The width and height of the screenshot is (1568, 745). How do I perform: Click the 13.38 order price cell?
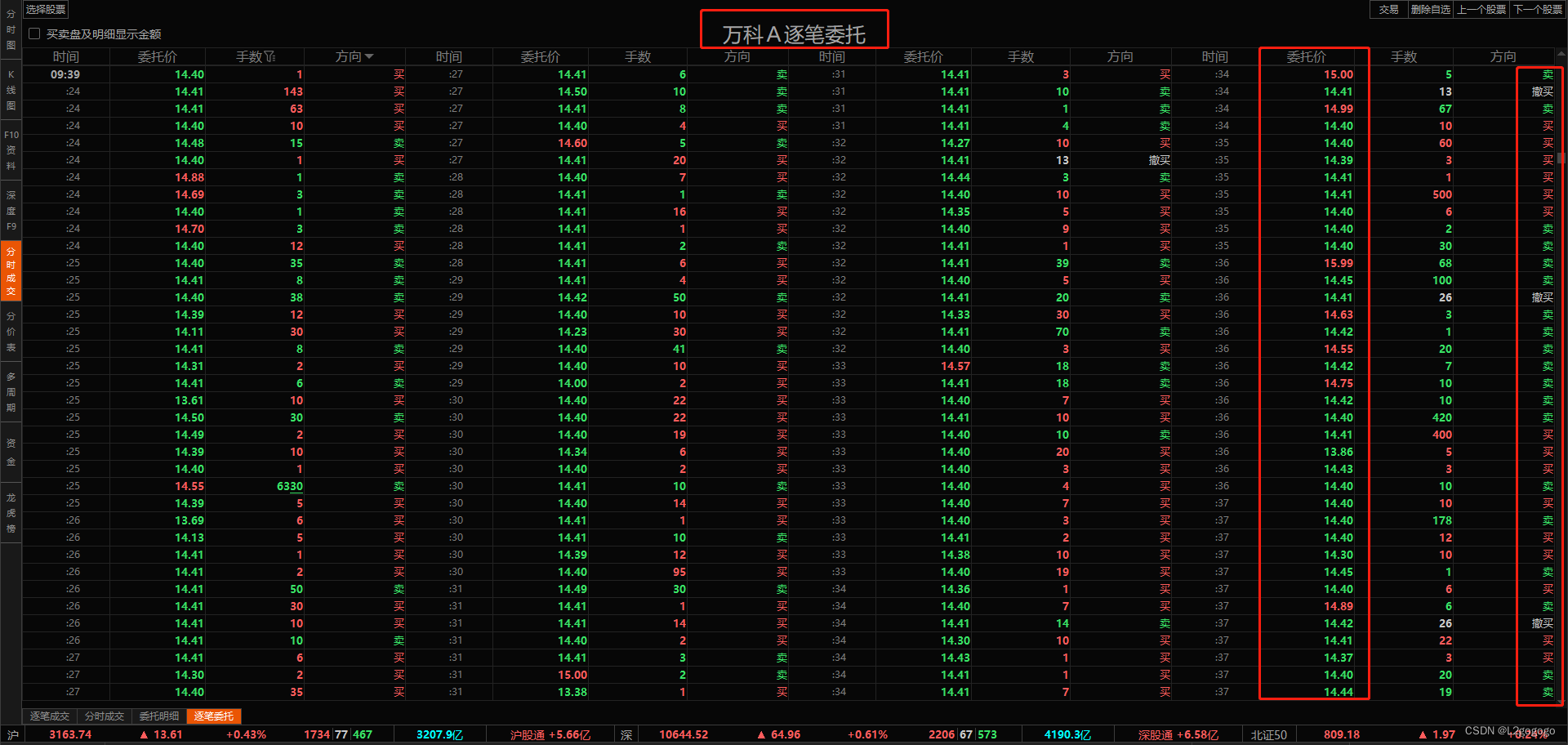point(572,692)
